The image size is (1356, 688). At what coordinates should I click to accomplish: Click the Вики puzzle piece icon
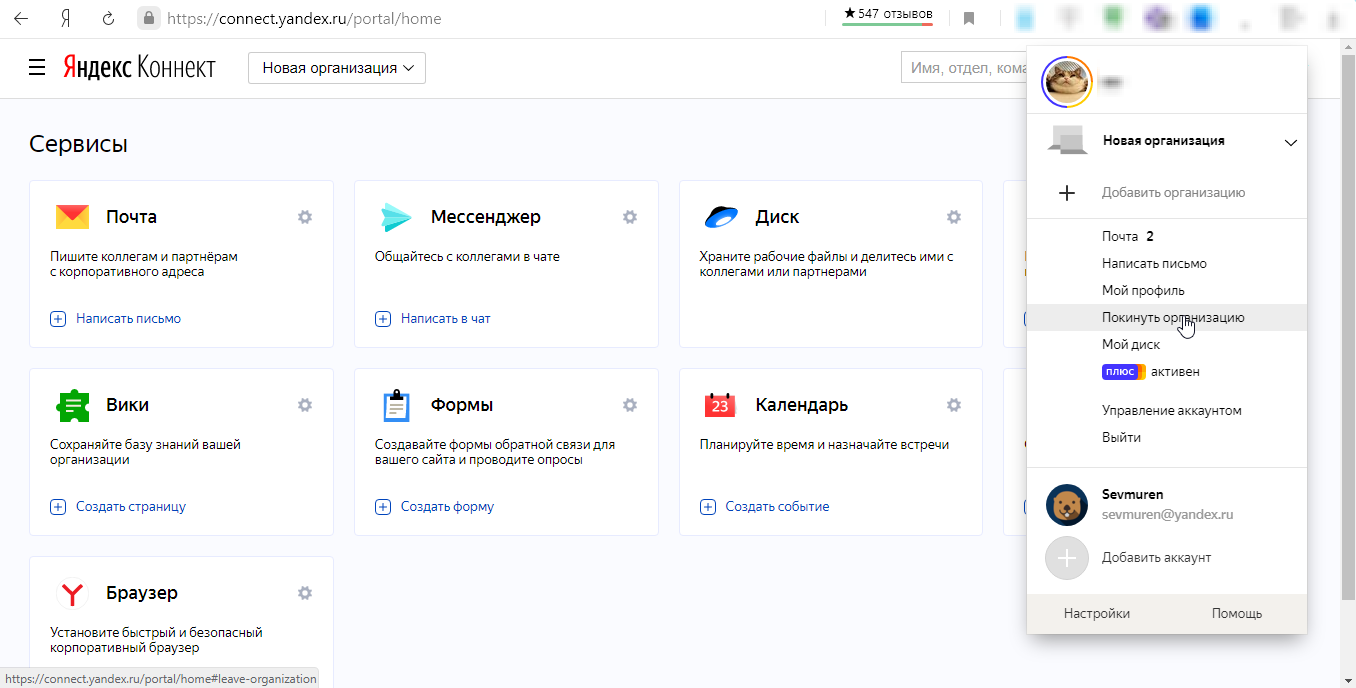pyautogui.click(x=72, y=405)
